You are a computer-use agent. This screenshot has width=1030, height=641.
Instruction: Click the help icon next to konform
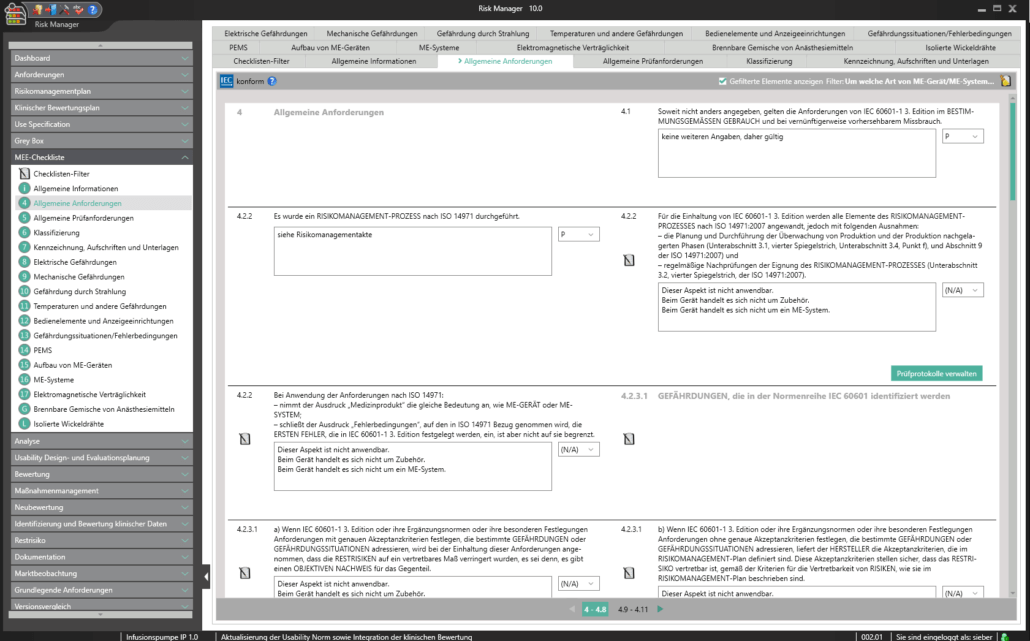272,81
